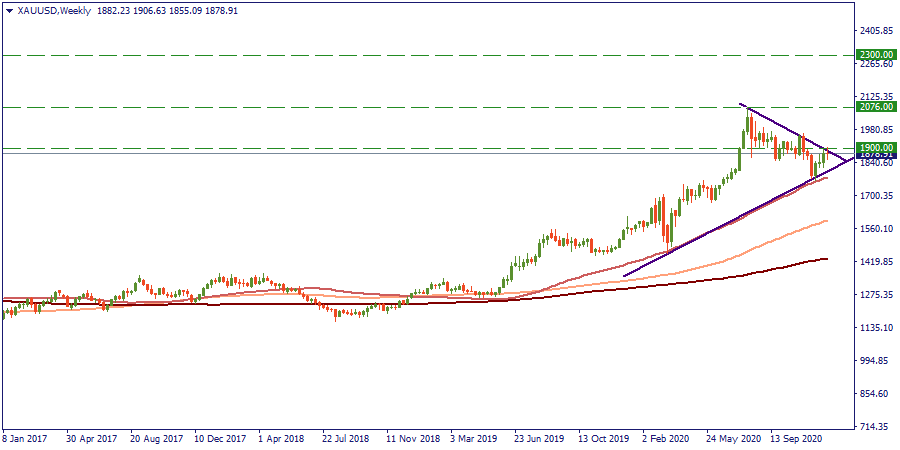Click the 13 Sep 2020 date label
This screenshot has height=450, width=900.
798,439
